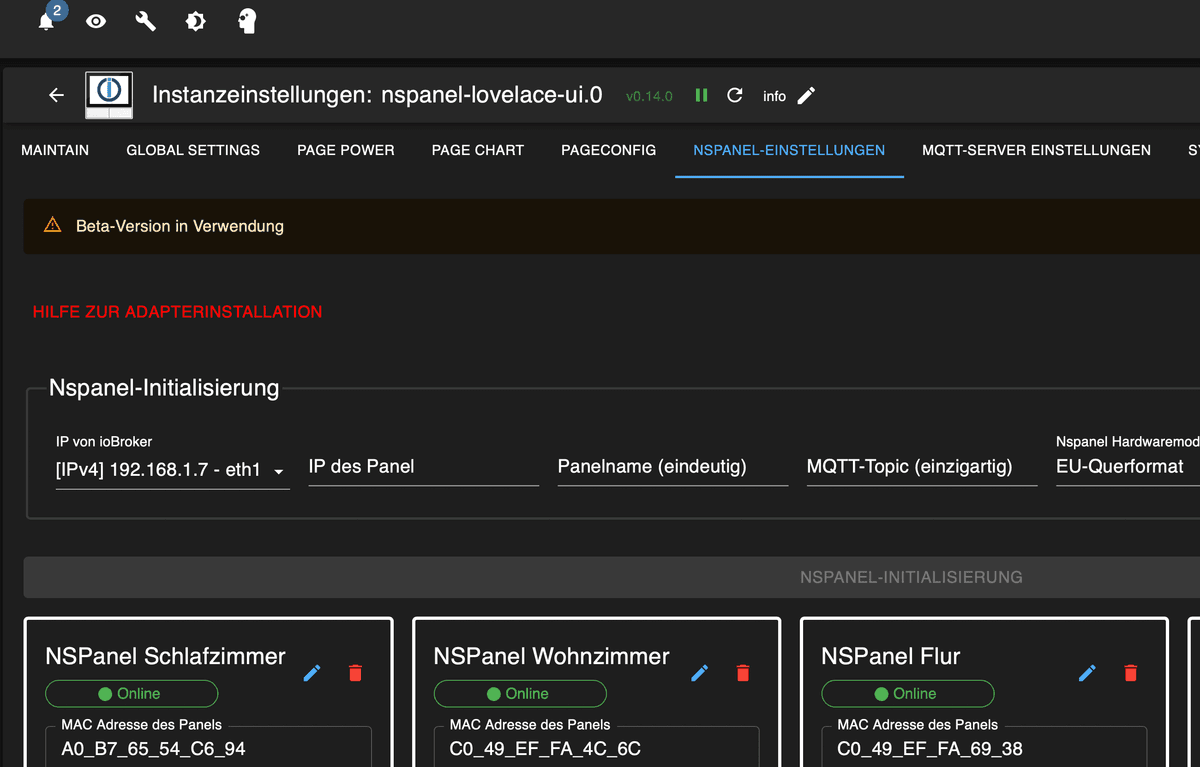The width and height of the screenshot is (1200, 767).
Task: Edit the NSPanel Wohnzimmer entry
Action: (x=700, y=673)
